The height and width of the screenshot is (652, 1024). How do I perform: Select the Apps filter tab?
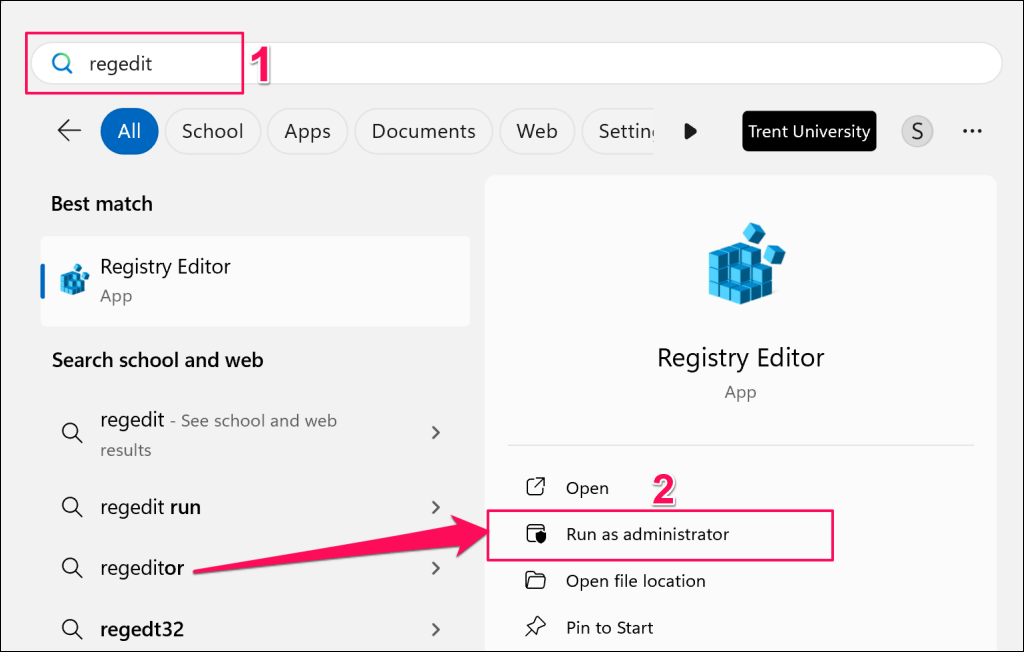click(x=307, y=131)
